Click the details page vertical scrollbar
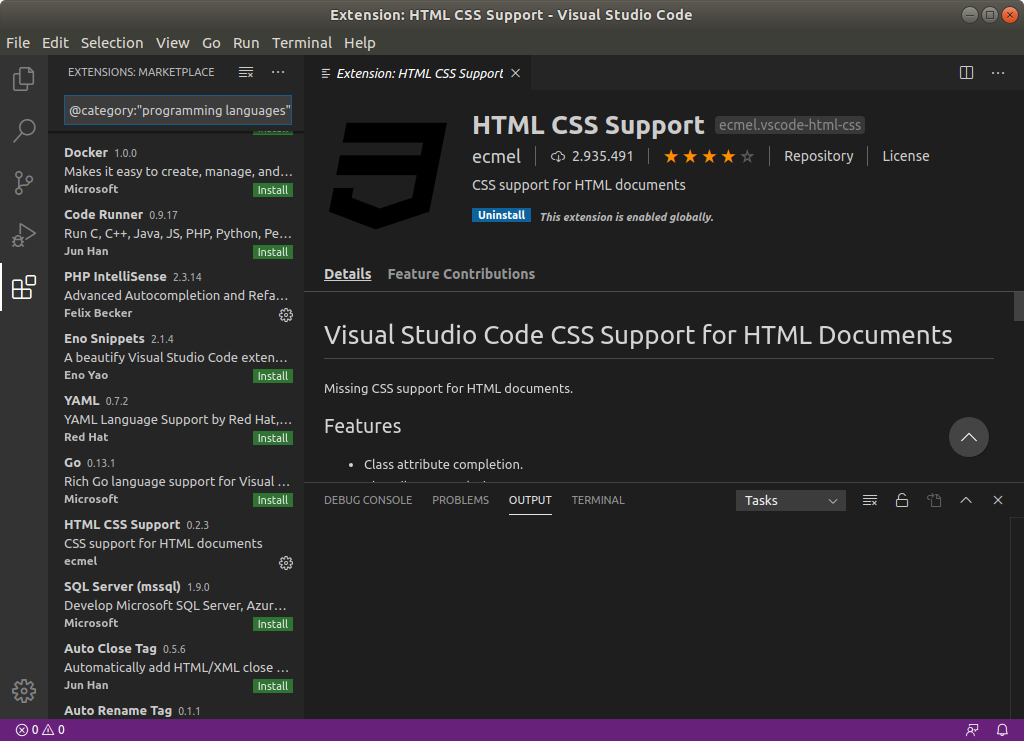 (1018, 306)
